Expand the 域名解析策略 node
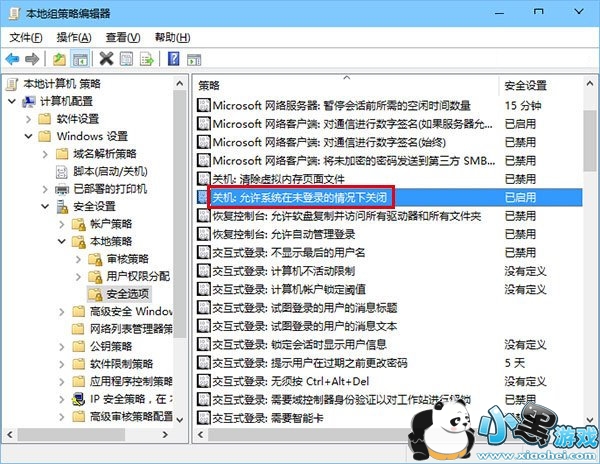 pos(45,154)
